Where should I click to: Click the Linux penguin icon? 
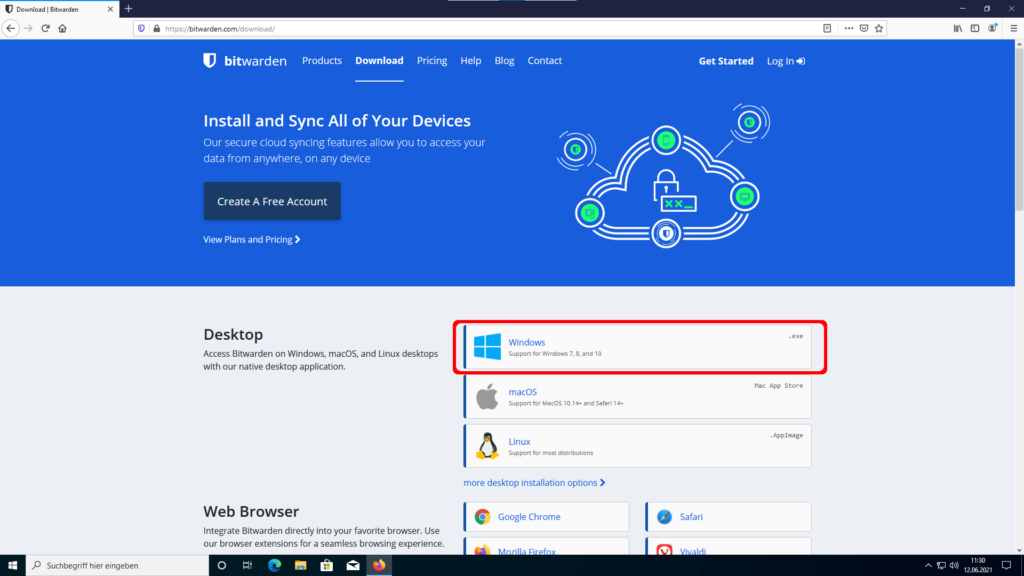pos(487,446)
